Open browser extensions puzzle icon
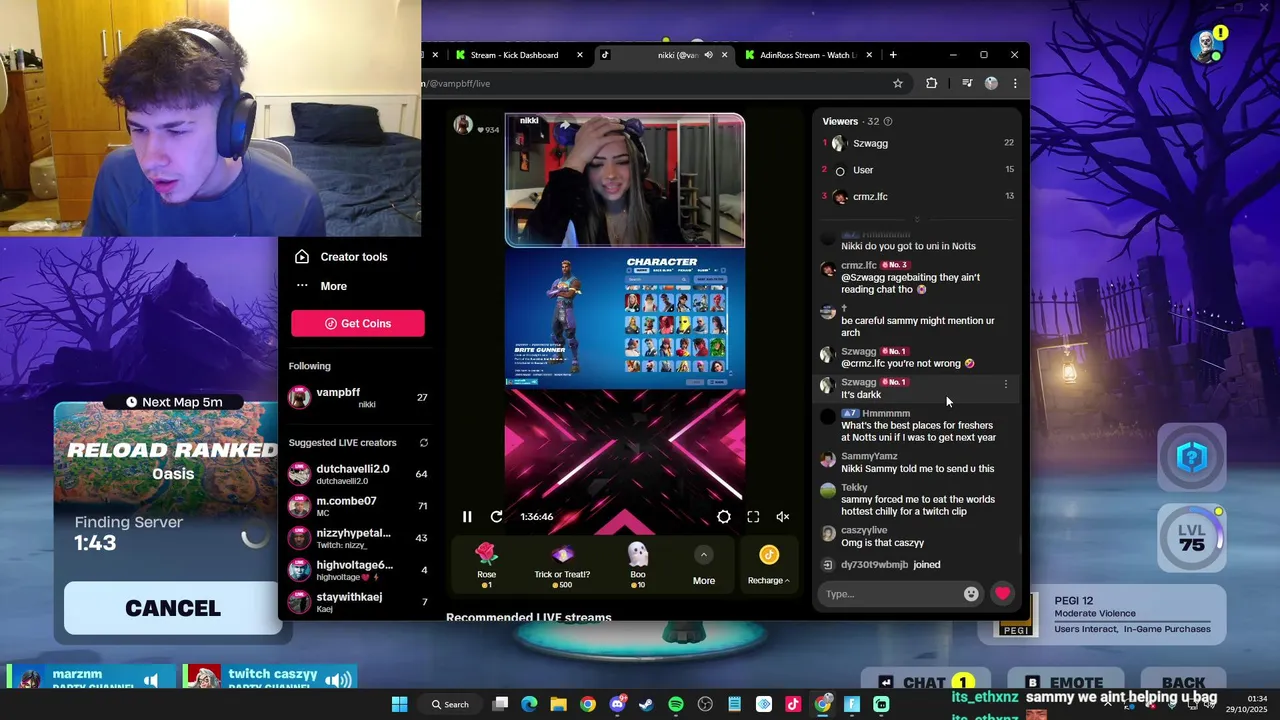 pyautogui.click(x=932, y=84)
